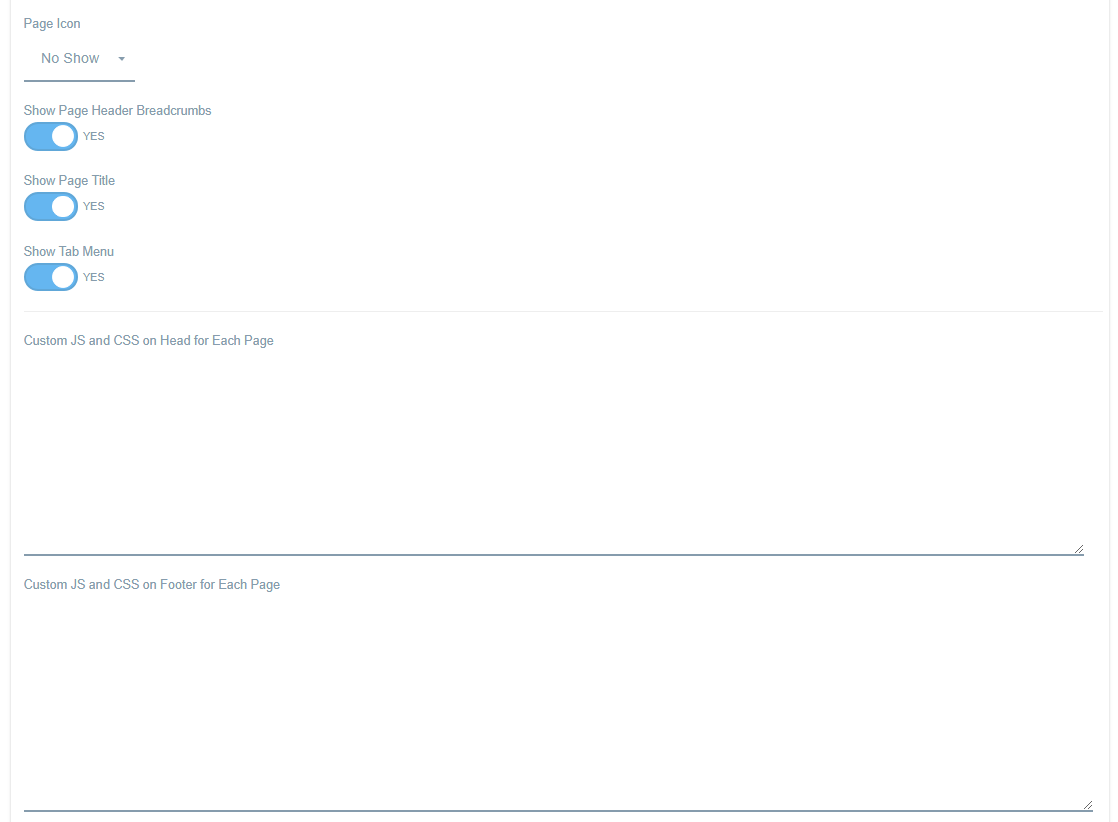The height and width of the screenshot is (822, 1118).
Task: Click the Show Tab Menu label
Action: (x=68, y=252)
